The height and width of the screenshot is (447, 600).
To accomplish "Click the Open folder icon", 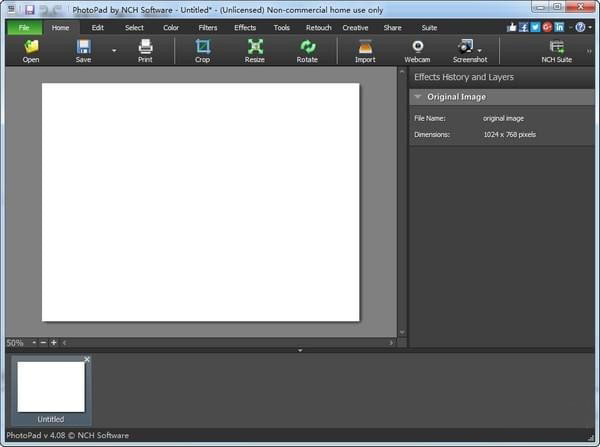I will (x=31, y=46).
